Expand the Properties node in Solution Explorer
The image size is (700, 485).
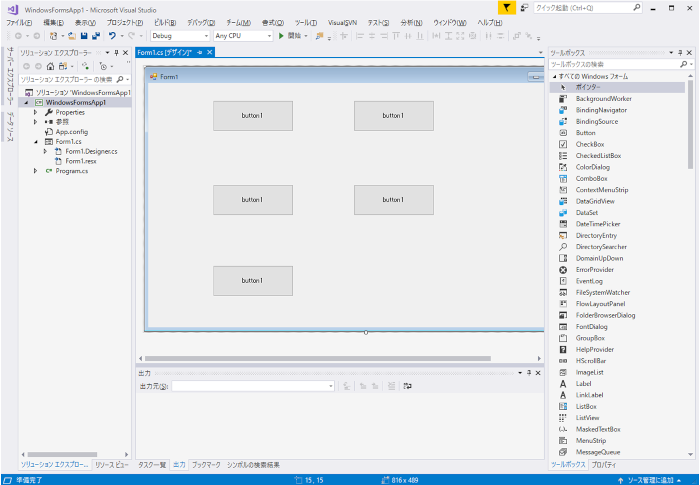[35, 112]
